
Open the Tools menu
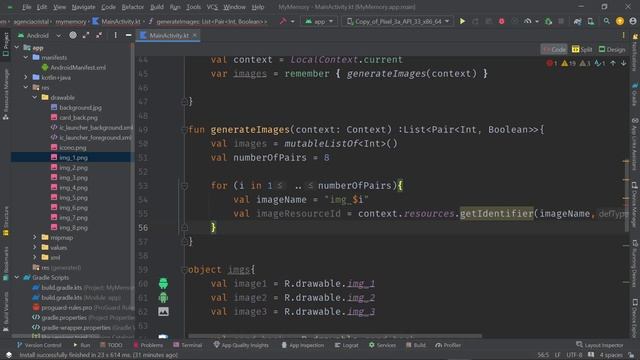click(193, 7)
